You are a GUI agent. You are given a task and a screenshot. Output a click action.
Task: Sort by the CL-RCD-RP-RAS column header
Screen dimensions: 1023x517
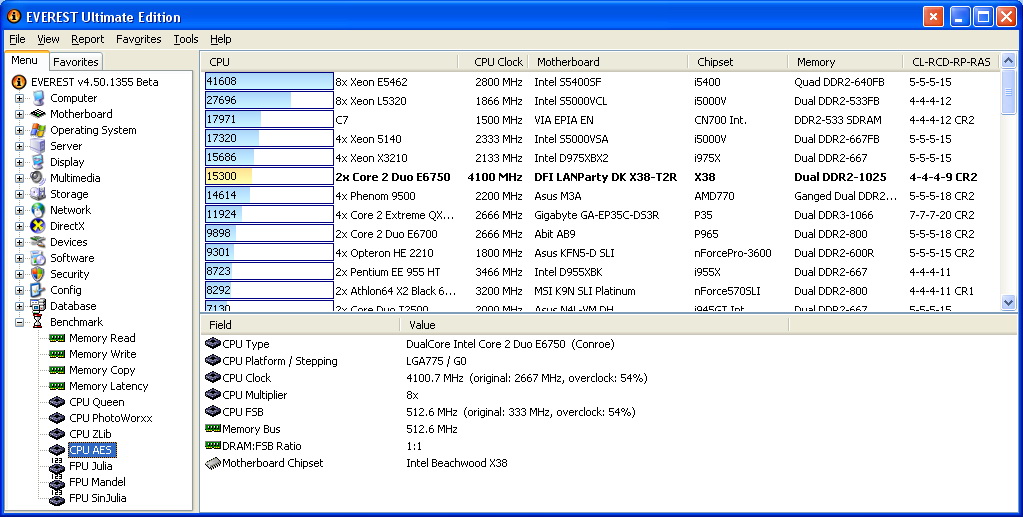(951, 62)
